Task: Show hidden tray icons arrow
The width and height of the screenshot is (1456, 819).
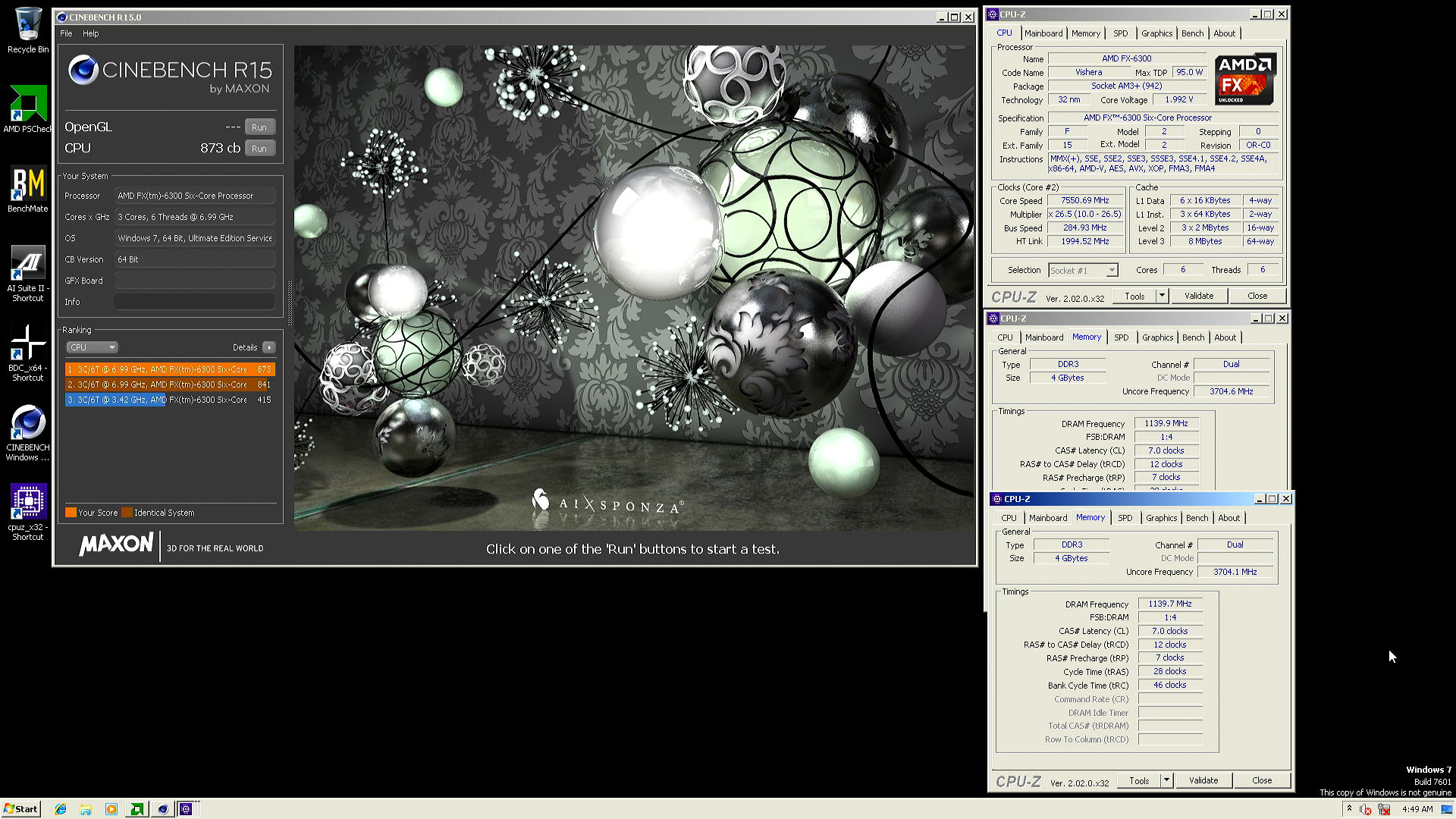Action: point(1349,808)
